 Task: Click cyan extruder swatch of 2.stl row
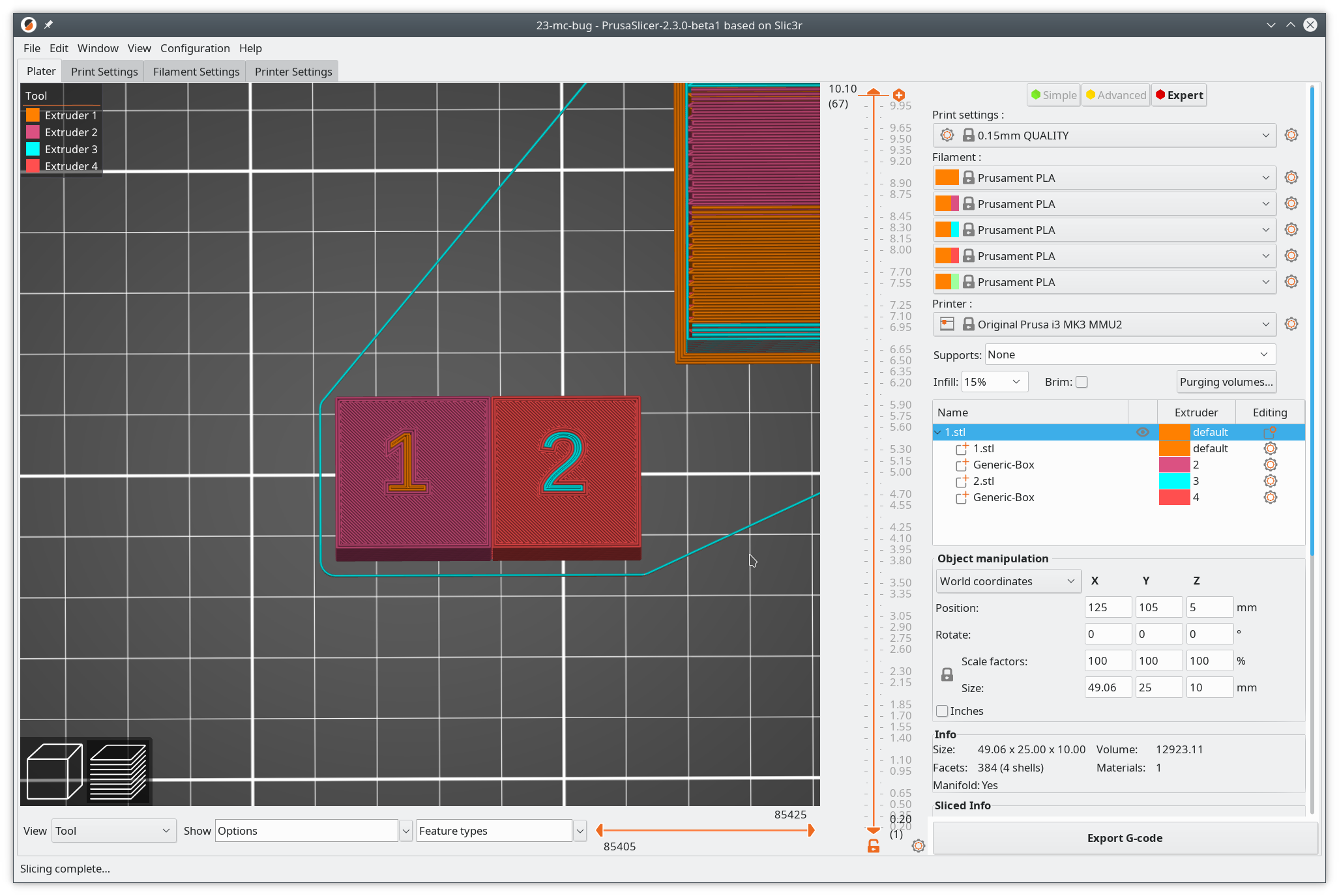point(1174,481)
